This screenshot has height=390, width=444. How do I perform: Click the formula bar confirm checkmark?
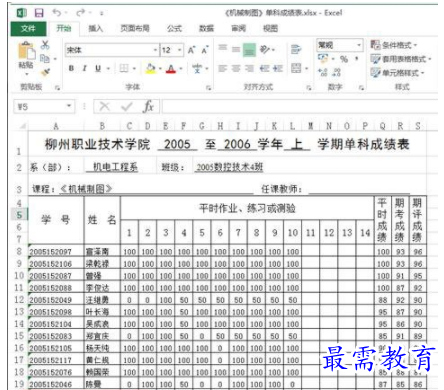tap(127, 107)
